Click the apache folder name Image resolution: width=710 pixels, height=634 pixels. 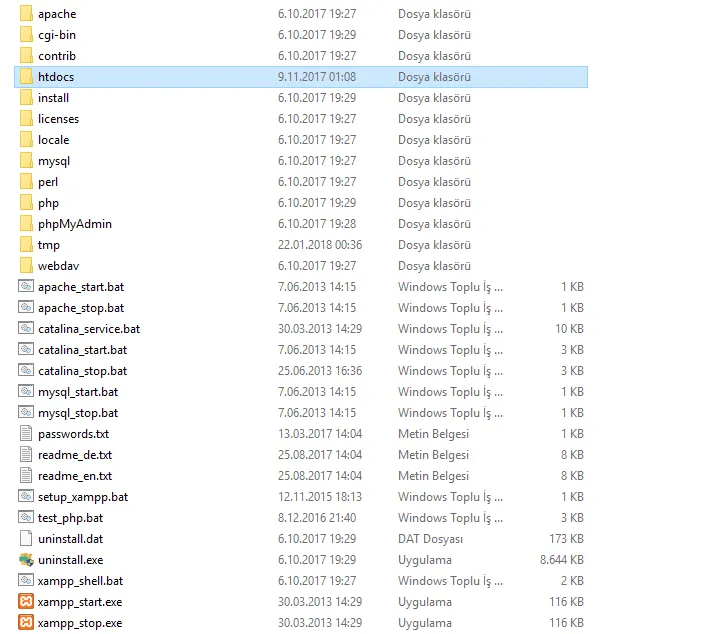[x=57, y=14]
